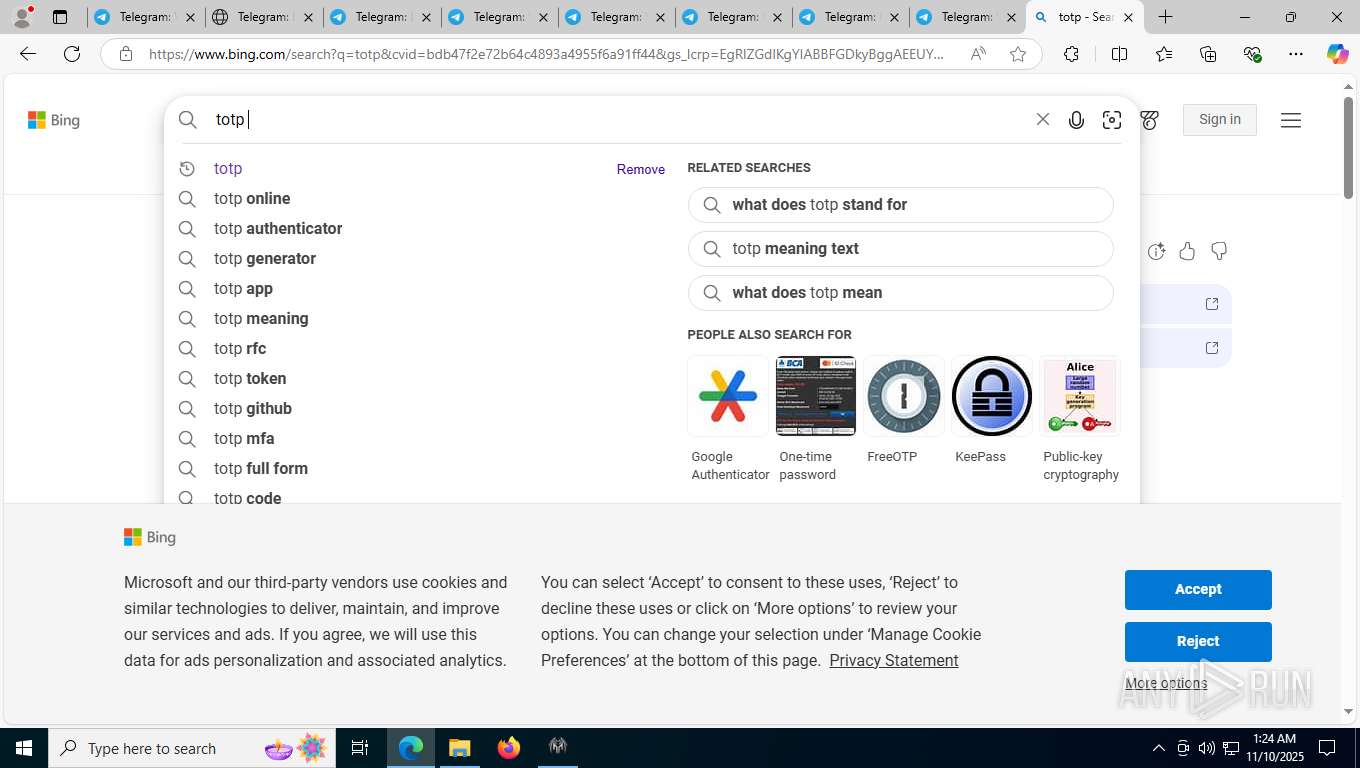Viewport: 1360px width, 768px height.
Task: Refresh the page
Action: [72, 54]
